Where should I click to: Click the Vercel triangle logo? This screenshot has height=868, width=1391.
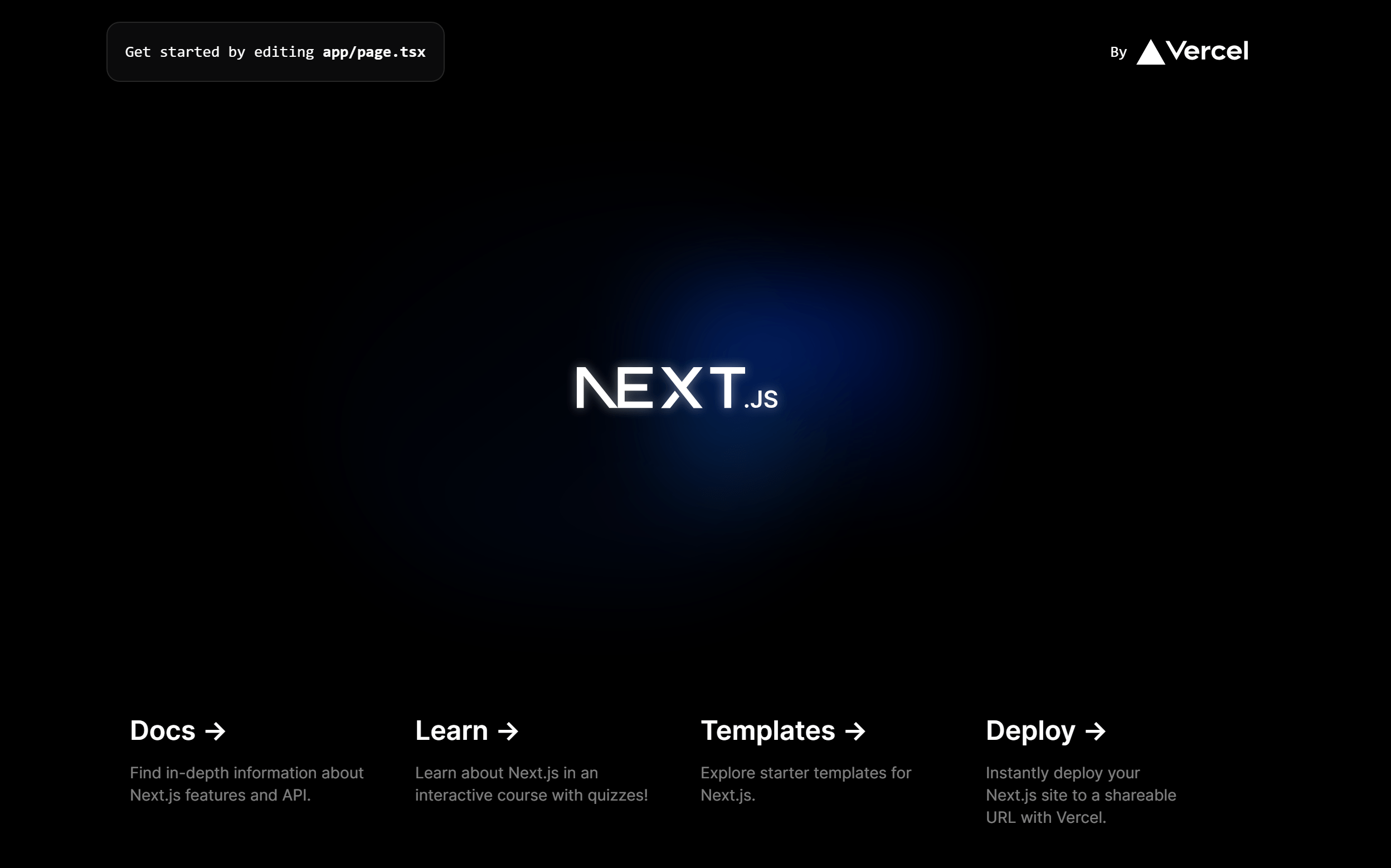1150,52
